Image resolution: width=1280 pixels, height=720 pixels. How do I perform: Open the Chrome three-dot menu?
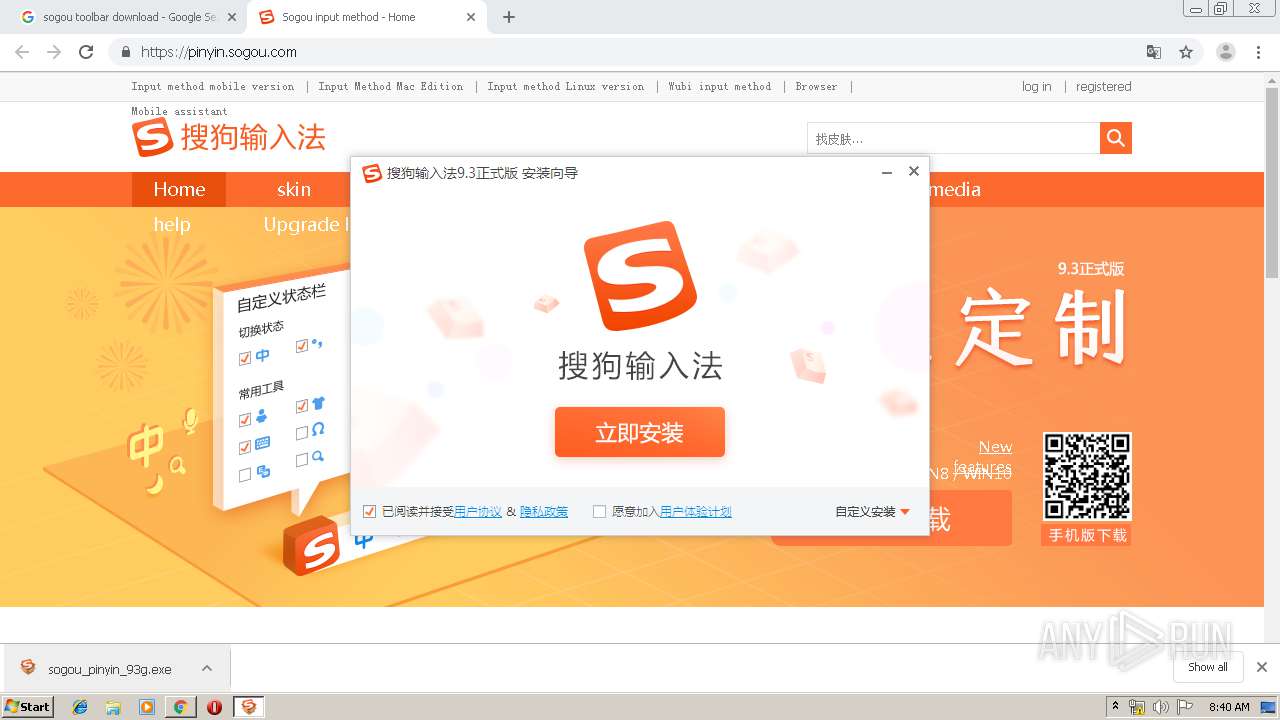(x=1258, y=52)
